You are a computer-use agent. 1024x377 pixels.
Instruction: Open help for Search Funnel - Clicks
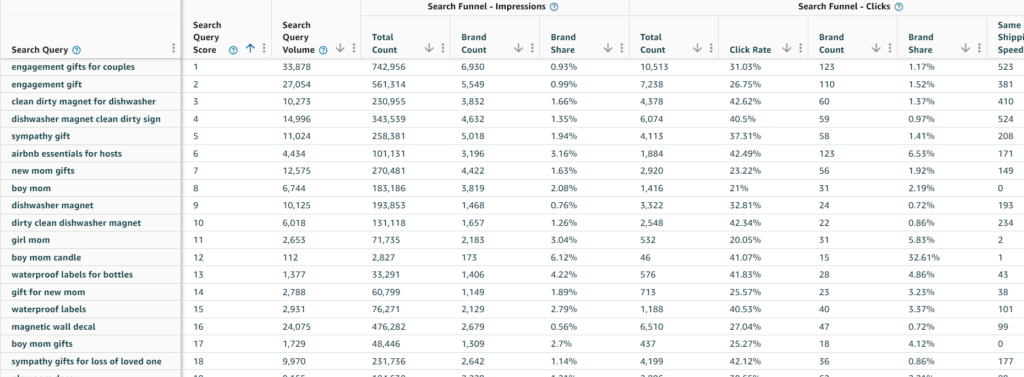[899, 7]
